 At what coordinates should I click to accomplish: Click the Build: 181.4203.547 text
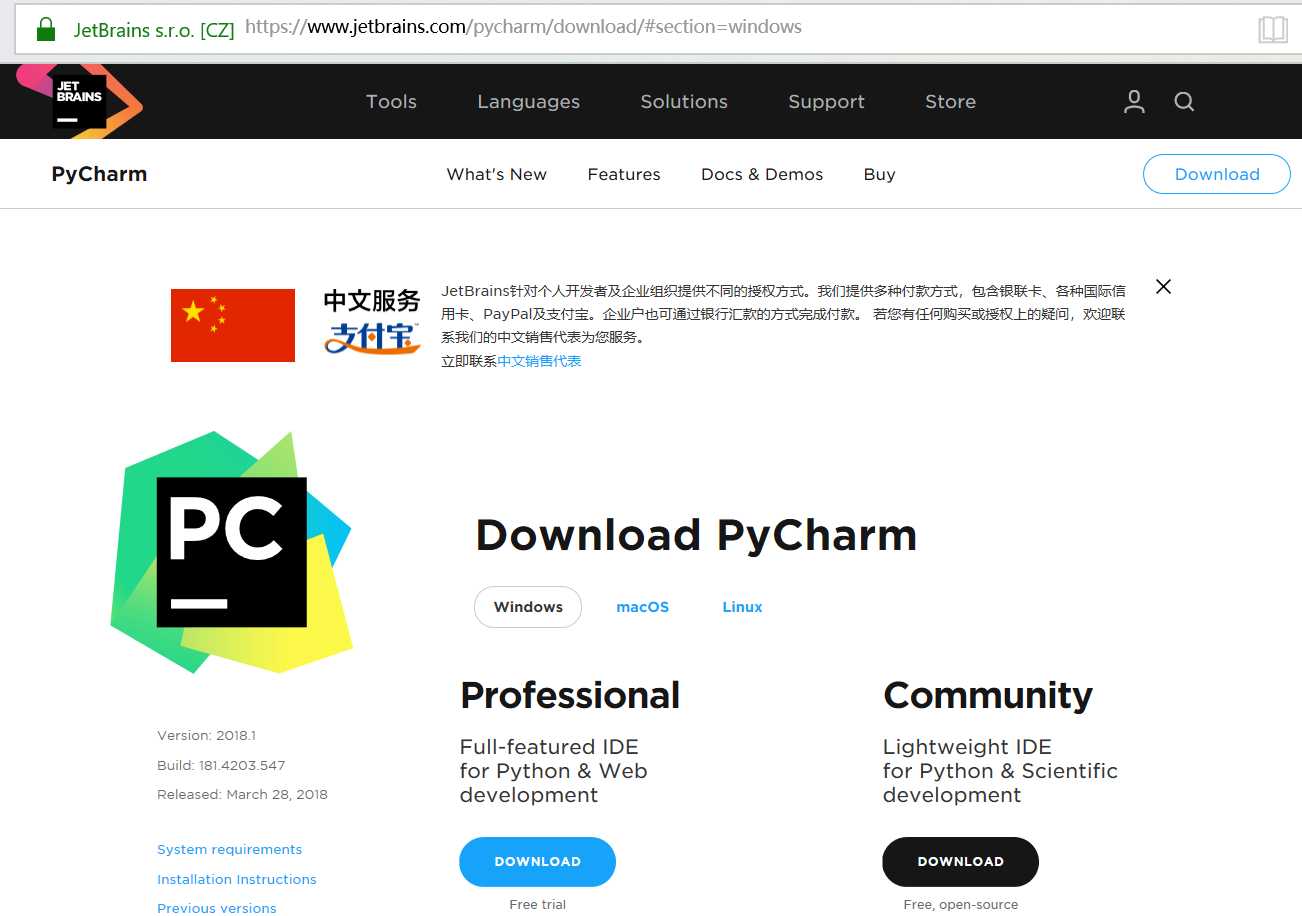point(221,765)
